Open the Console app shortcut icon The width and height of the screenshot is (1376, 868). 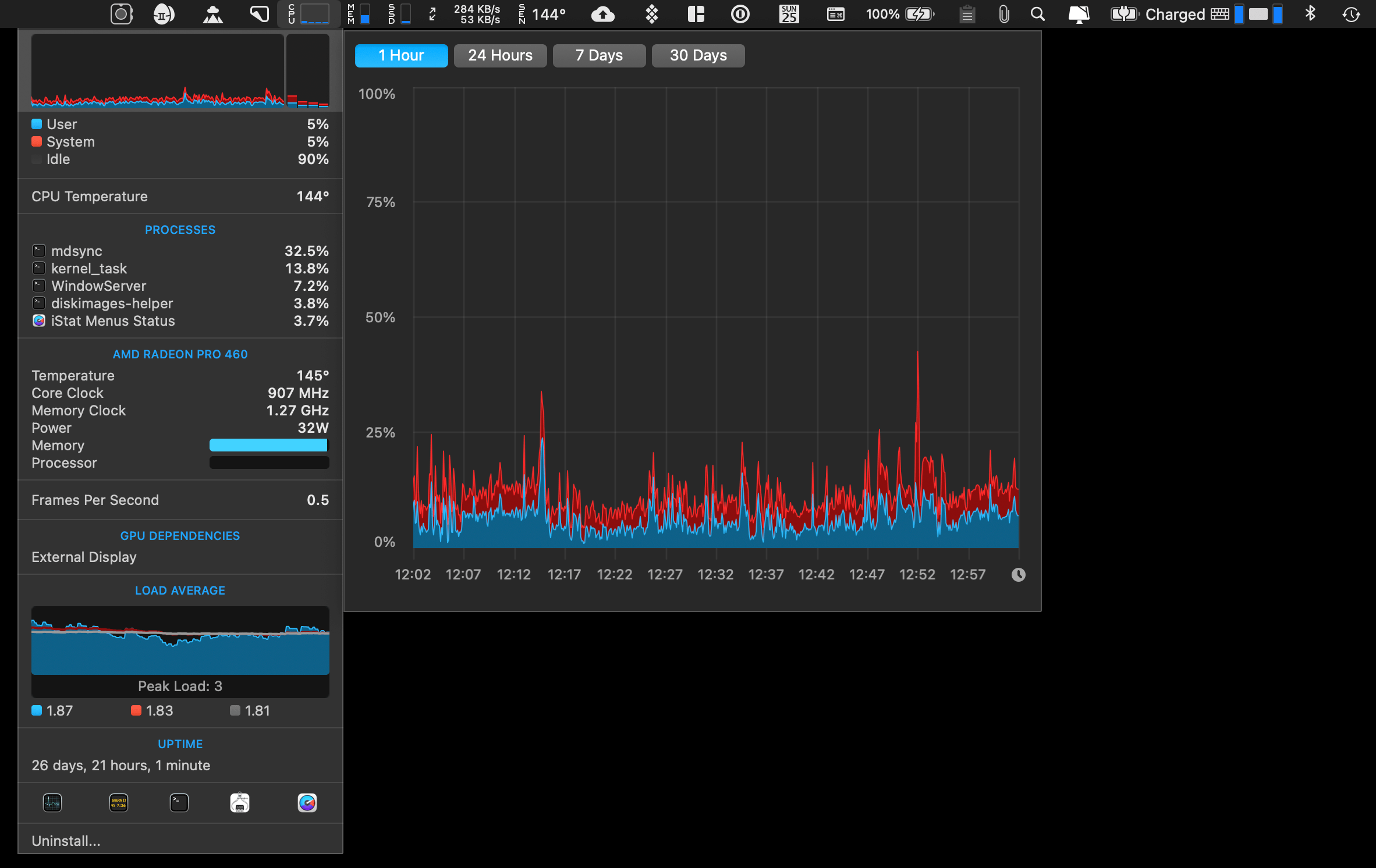[x=119, y=803]
